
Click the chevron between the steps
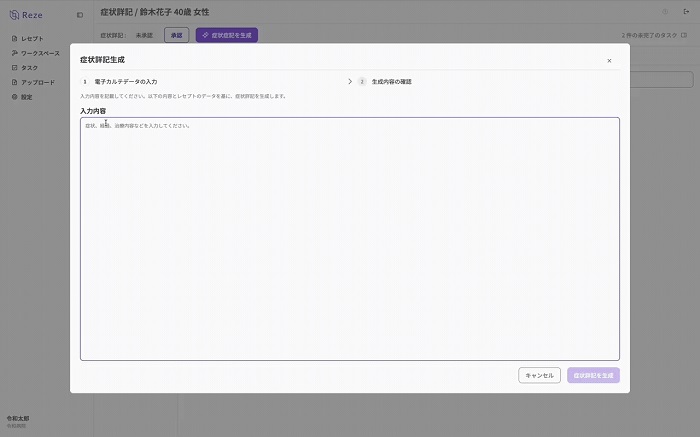[350, 81]
